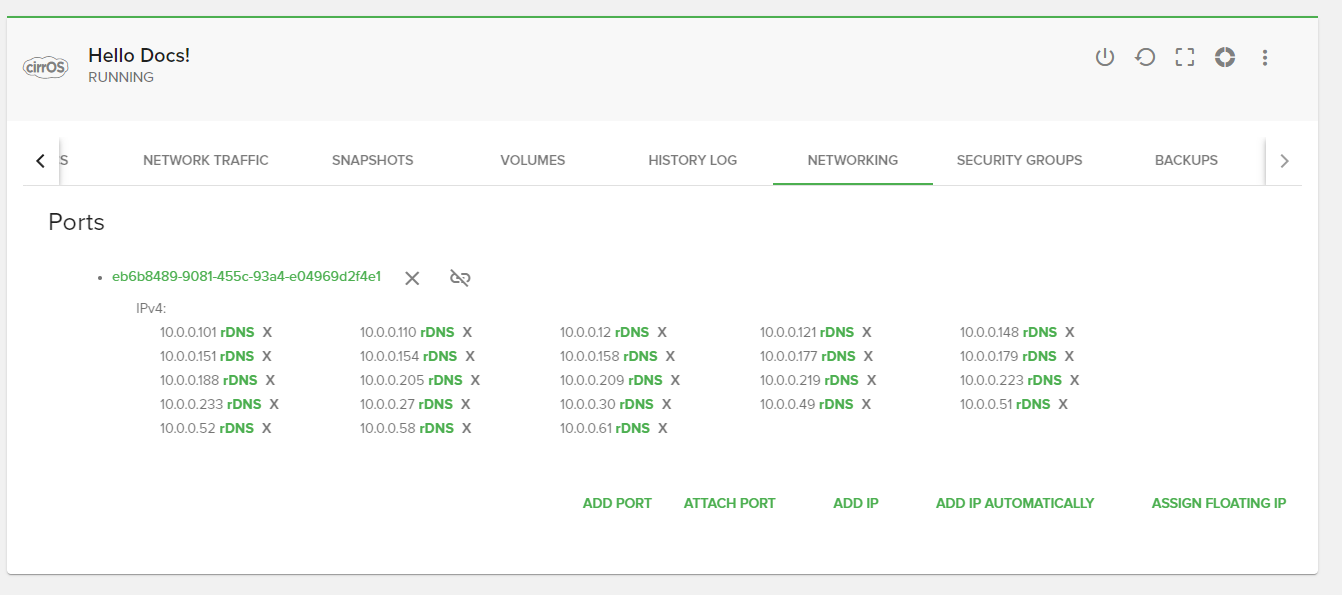
Task: Click the Add Port button
Action: point(617,503)
